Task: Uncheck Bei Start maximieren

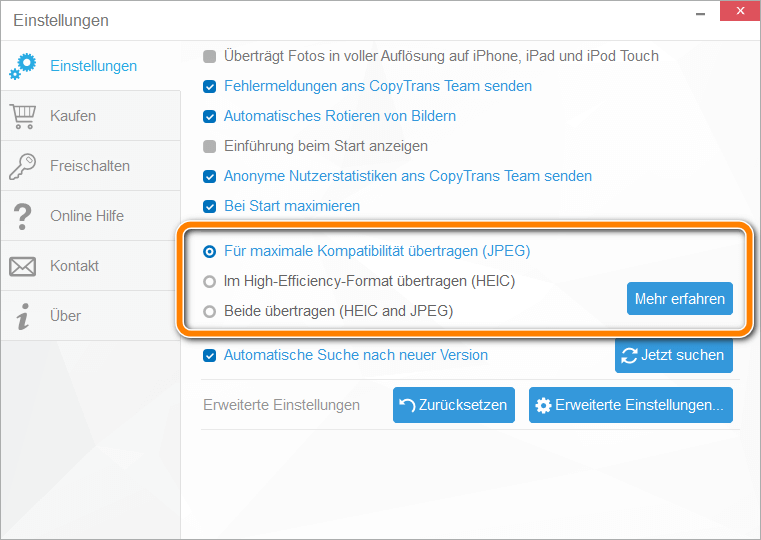Action: [x=210, y=207]
